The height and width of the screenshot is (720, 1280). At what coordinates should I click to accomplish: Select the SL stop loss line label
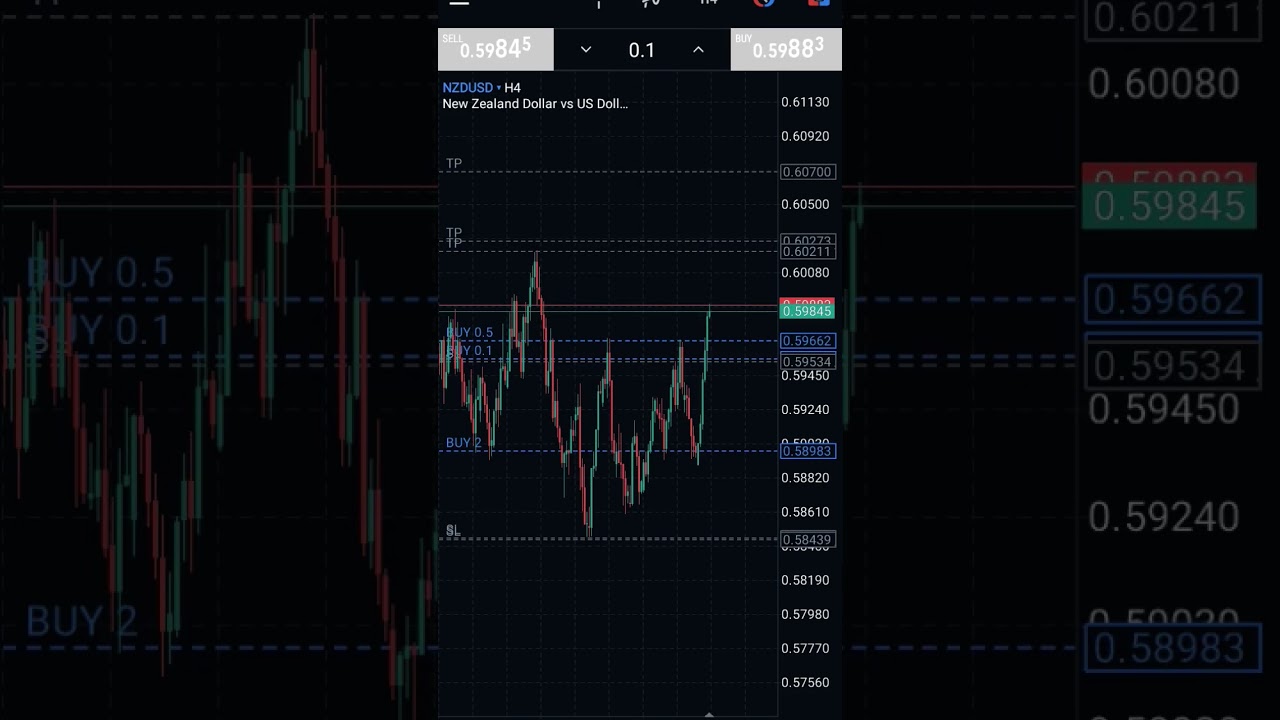pos(453,531)
